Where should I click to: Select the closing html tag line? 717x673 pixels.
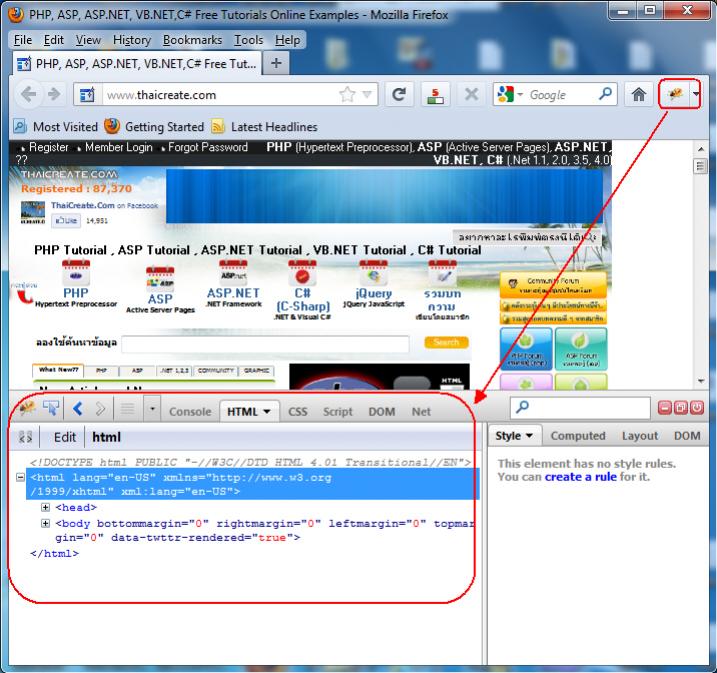click(54, 554)
